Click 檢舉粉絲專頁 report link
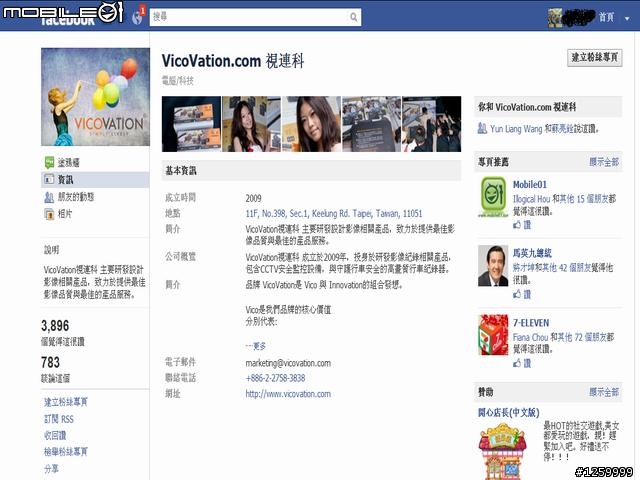 66,452
